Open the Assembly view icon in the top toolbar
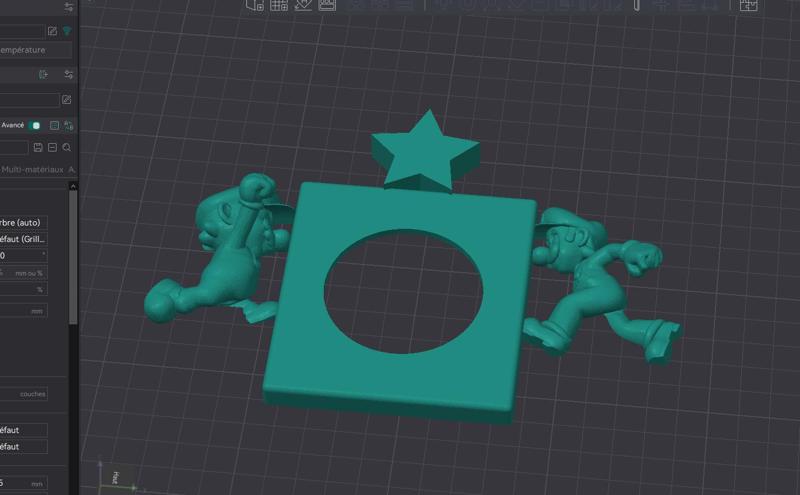 (748, 5)
